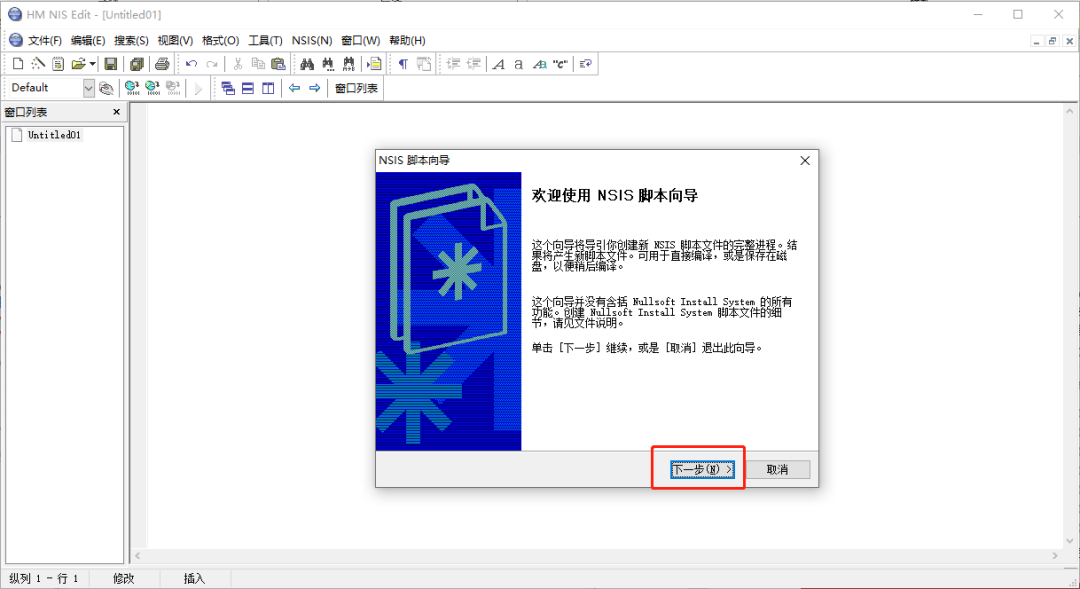The height and width of the screenshot is (589, 1080).
Task: Click the New script file icon
Action: click(17, 64)
